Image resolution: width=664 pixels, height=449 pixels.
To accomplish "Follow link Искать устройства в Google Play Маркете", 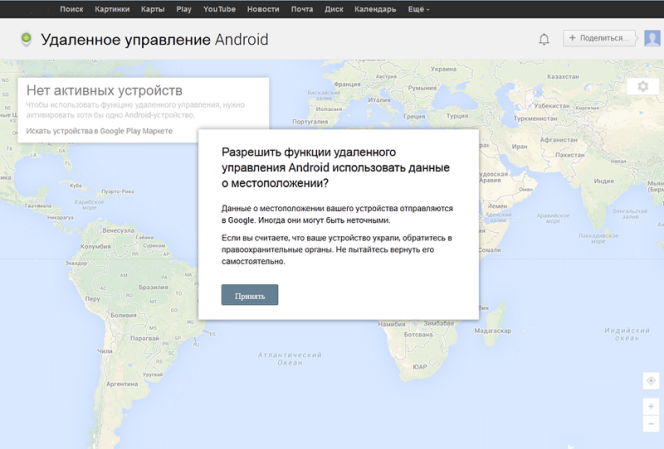I will point(100,131).
